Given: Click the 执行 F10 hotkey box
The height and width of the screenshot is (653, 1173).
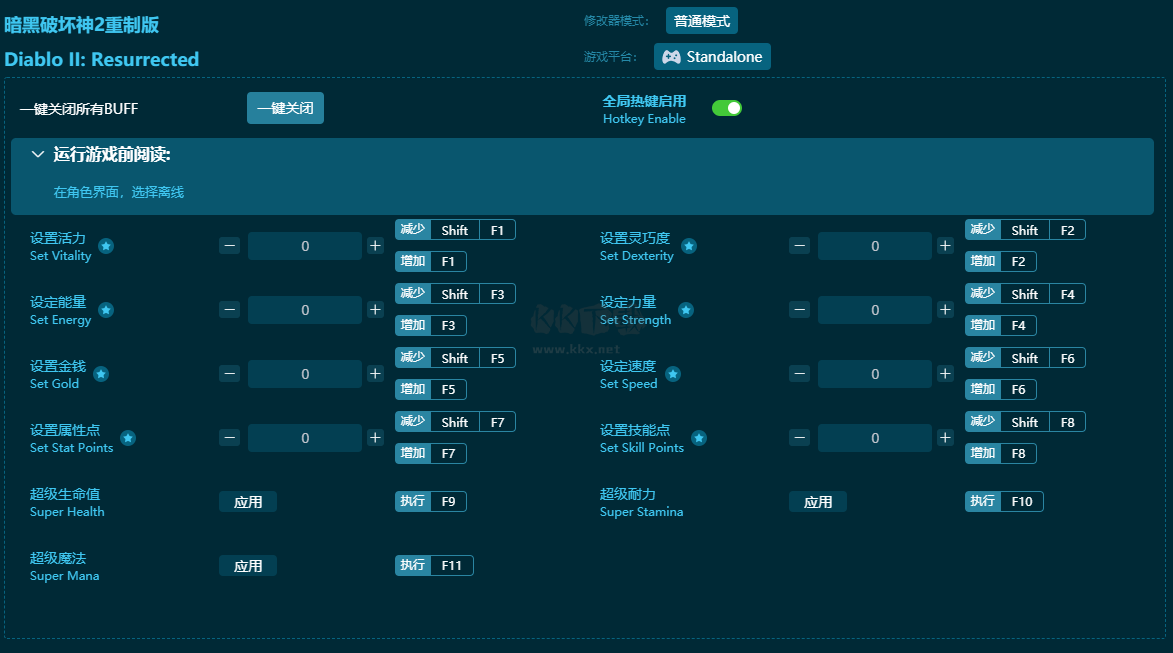Looking at the screenshot, I should [1004, 501].
